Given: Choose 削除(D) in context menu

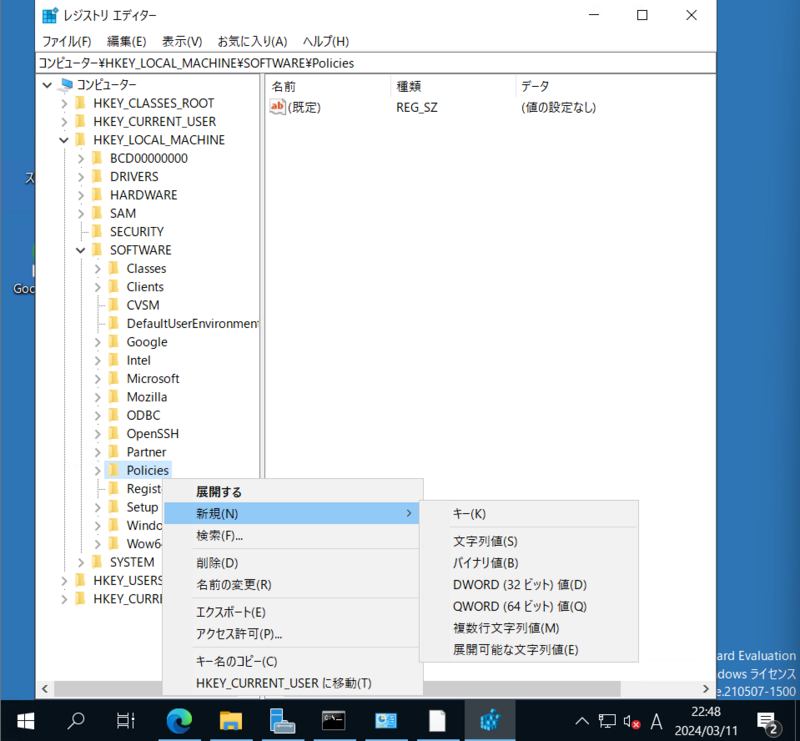Looking at the screenshot, I should 292,563.
